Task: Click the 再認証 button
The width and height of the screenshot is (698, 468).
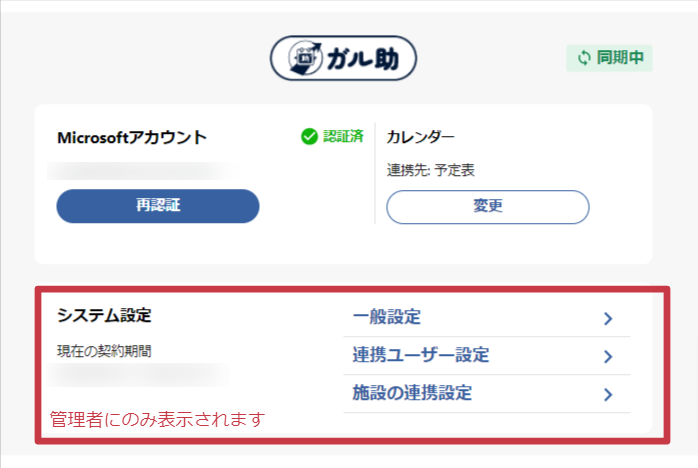Action: pos(158,206)
